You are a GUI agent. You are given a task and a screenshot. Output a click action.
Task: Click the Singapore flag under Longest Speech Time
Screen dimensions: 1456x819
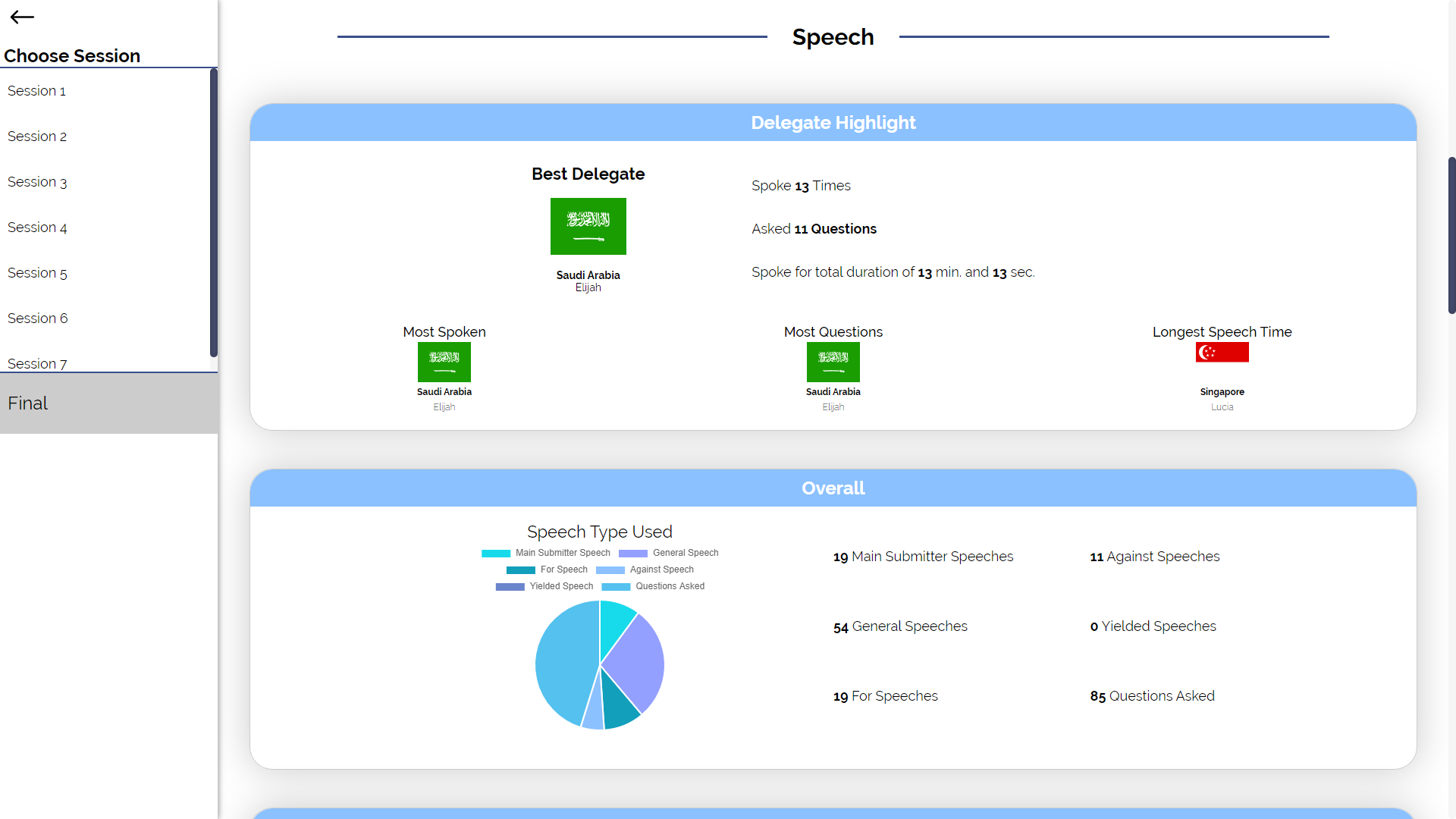point(1222,352)
